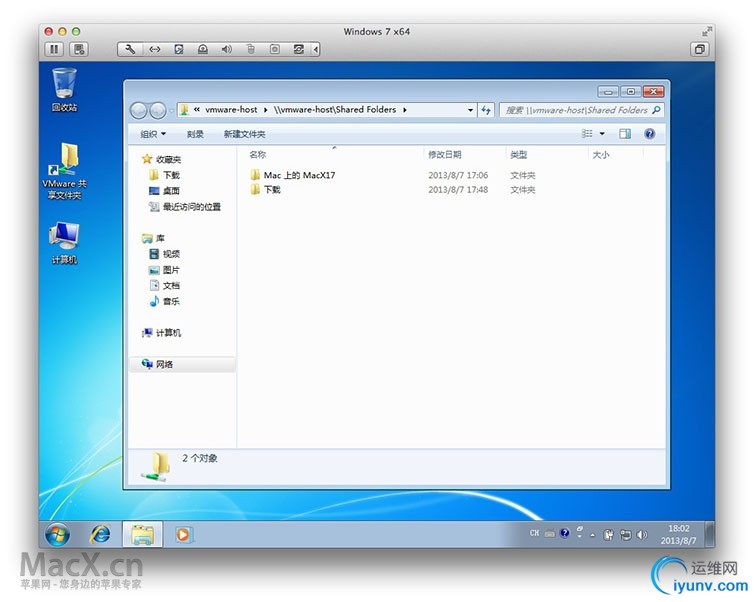The image size is (754, 602).
Task: Click the hard disk device icon
Action: pyautogui.click(x=178, y=49)
